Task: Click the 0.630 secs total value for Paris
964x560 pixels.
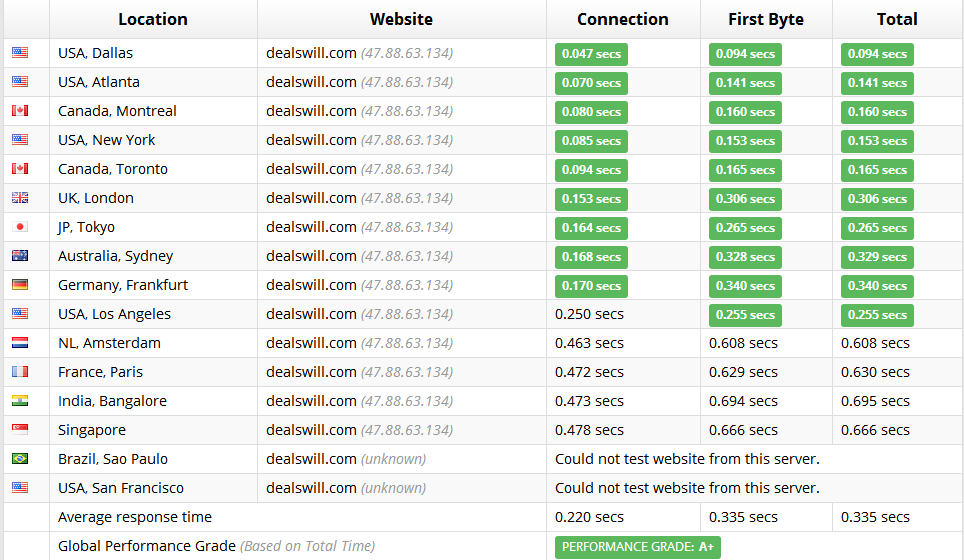Action: pos(875,372)
